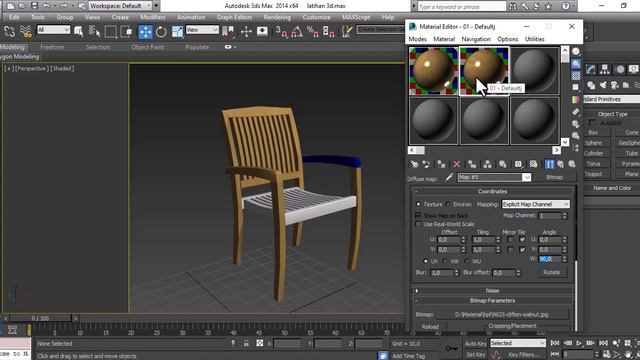
Task: Collapse the Bitmap Parameters rollout
Action: tap(492, 300)
